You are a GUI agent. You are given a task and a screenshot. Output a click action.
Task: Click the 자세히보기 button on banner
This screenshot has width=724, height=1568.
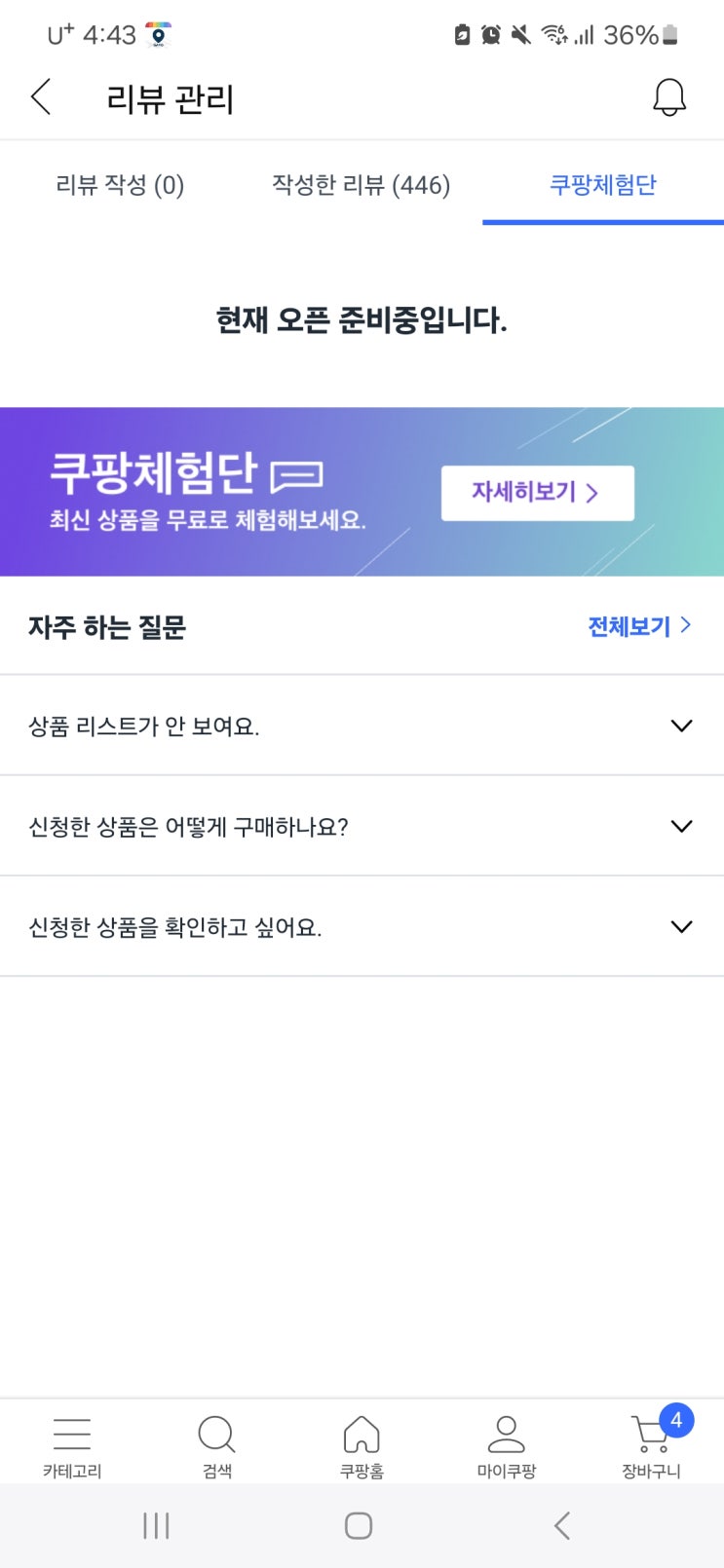coord(538,493)
